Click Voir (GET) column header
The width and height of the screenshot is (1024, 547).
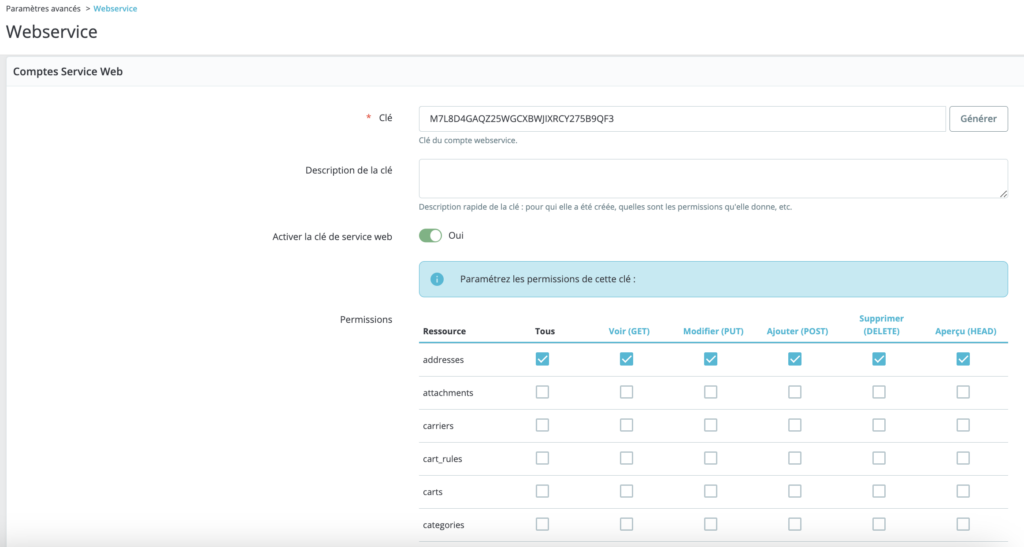point(631,331)
